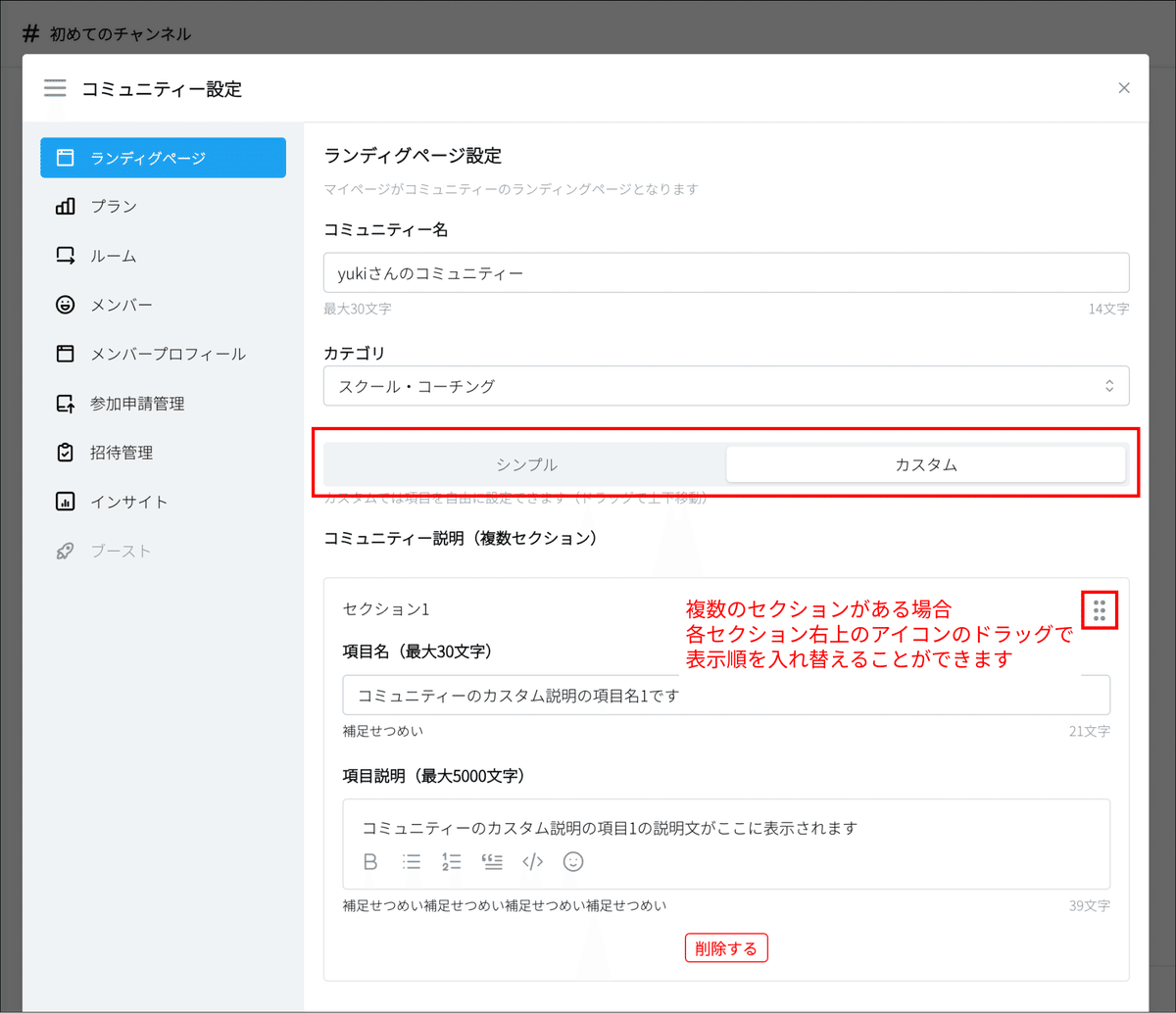Switch to the カスタム tab
This screenshot has height=1013, width=1176.
[926, 464]
